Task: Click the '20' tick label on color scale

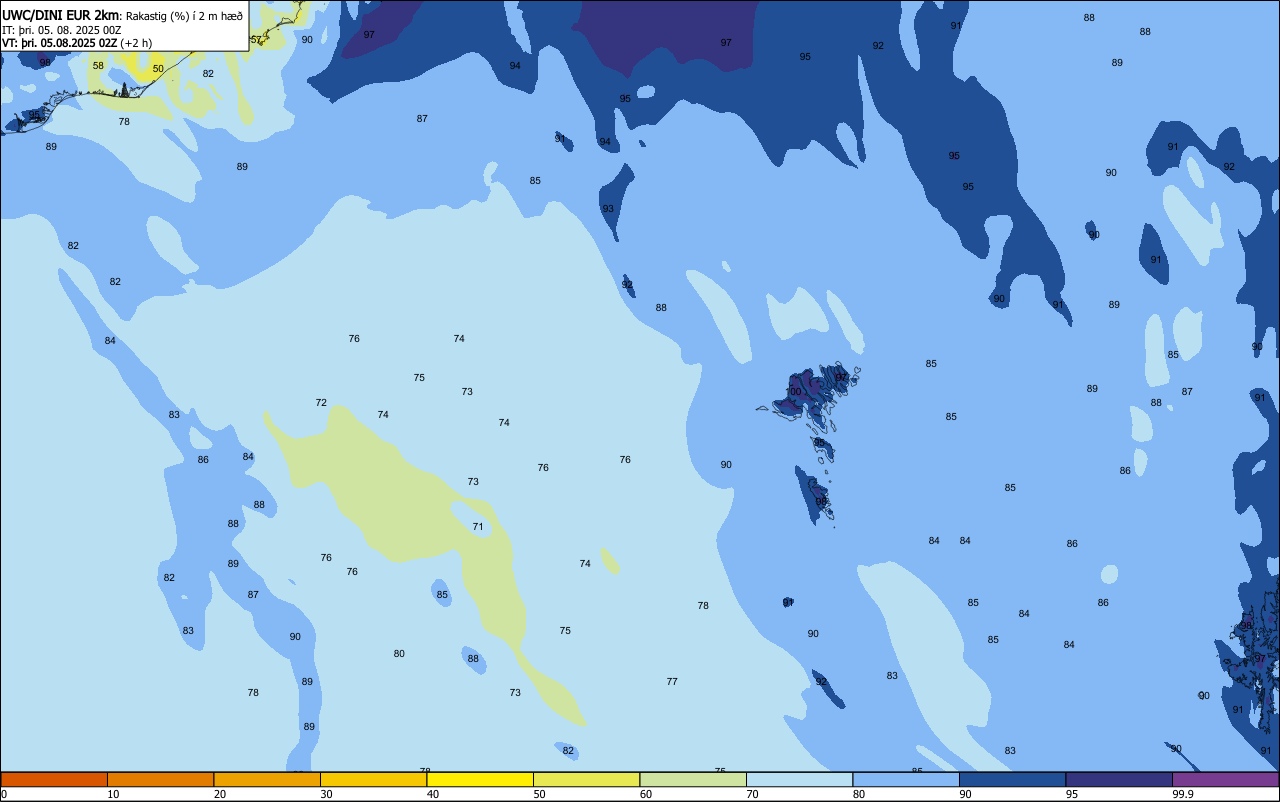Action: pos(220,794)
